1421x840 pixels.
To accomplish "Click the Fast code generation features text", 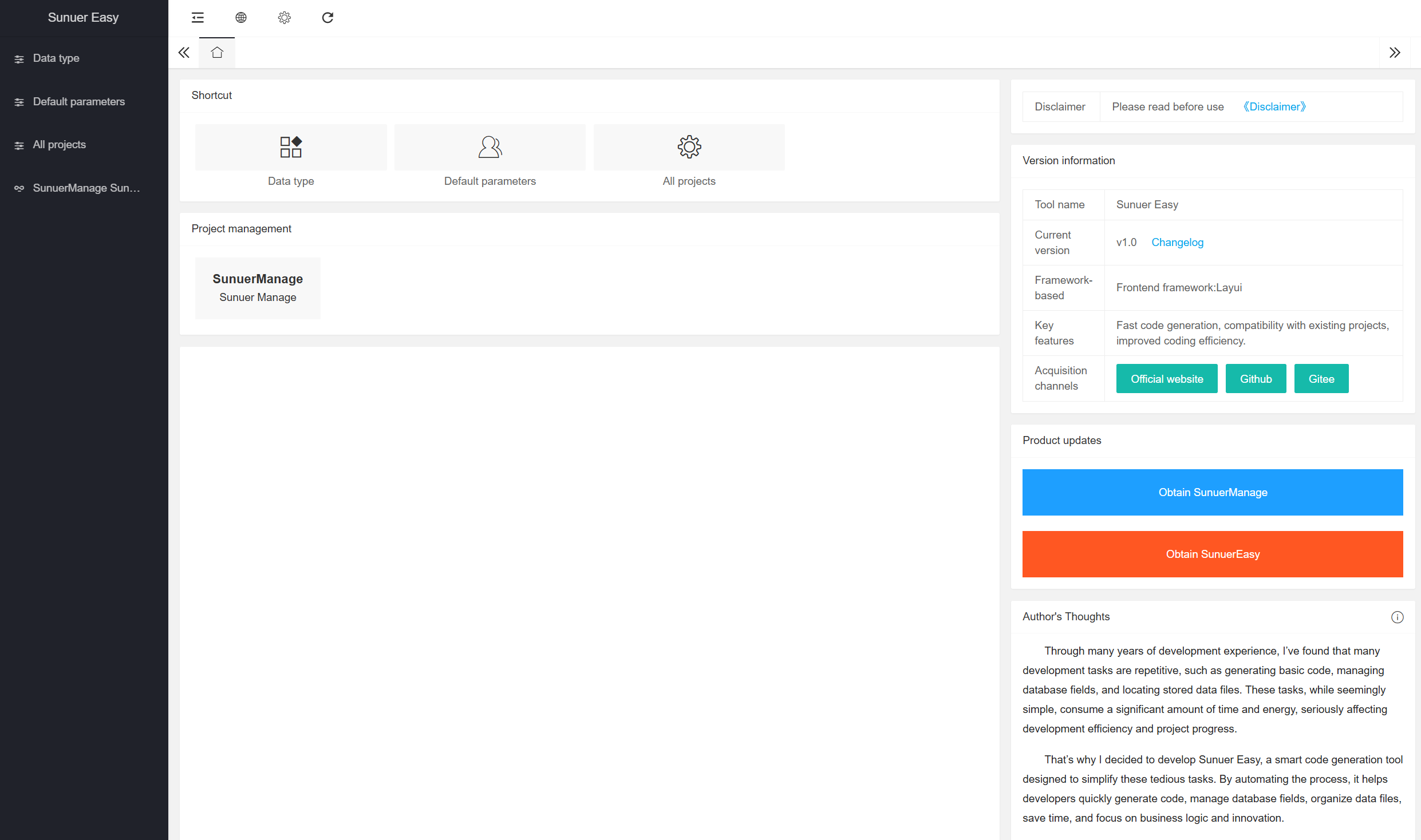I will click(1253, 333).
